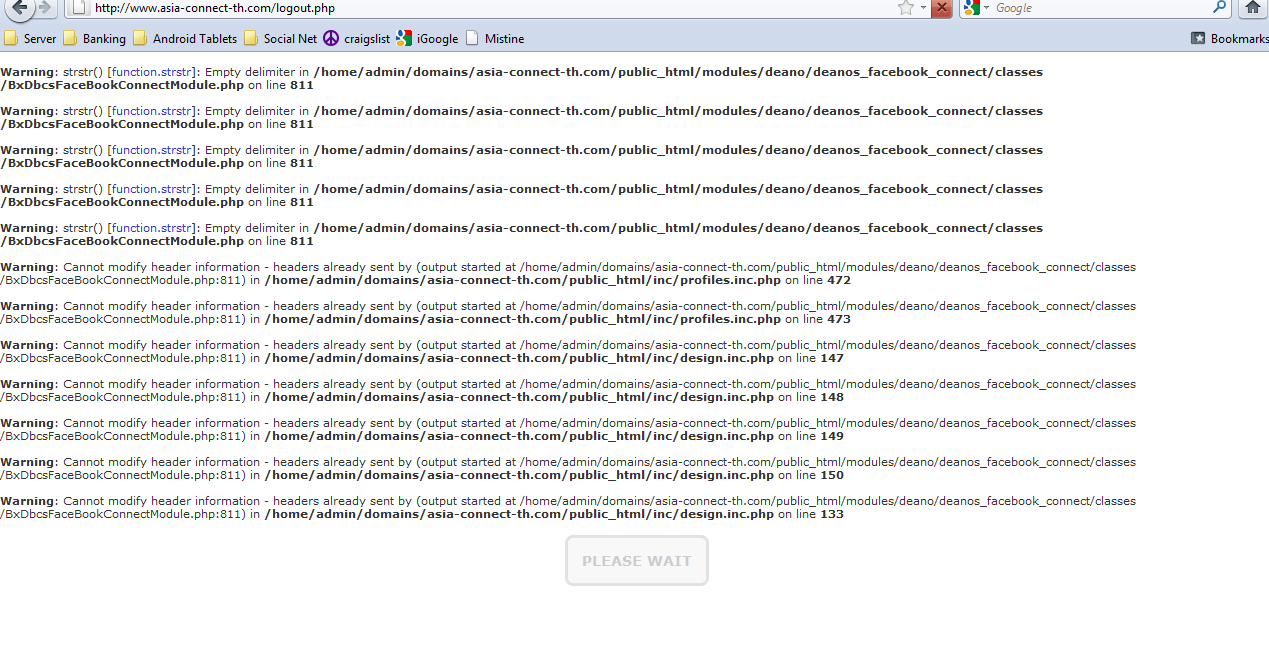This screenshot has width=1269, height=648.
Task: Open the Social Net bookmarks folder
Action: tap(280, 39)
